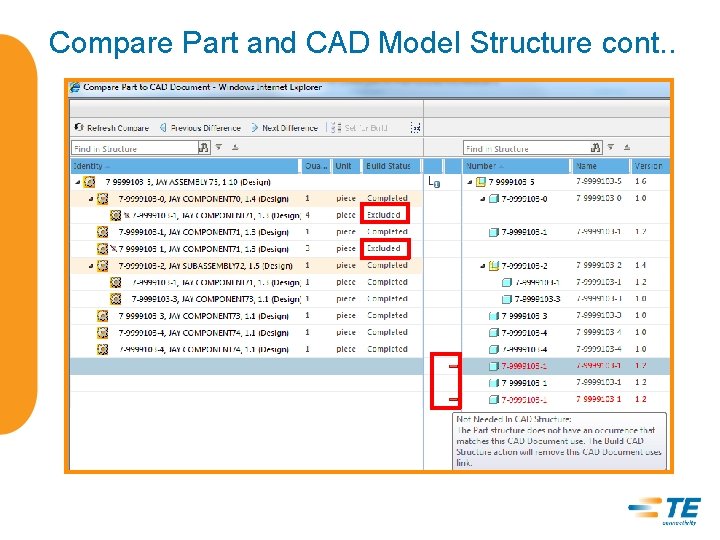Jump to Next Difference
Image resolution: width=720 pixels, height=540 pixels.
[x=285, y=128]
